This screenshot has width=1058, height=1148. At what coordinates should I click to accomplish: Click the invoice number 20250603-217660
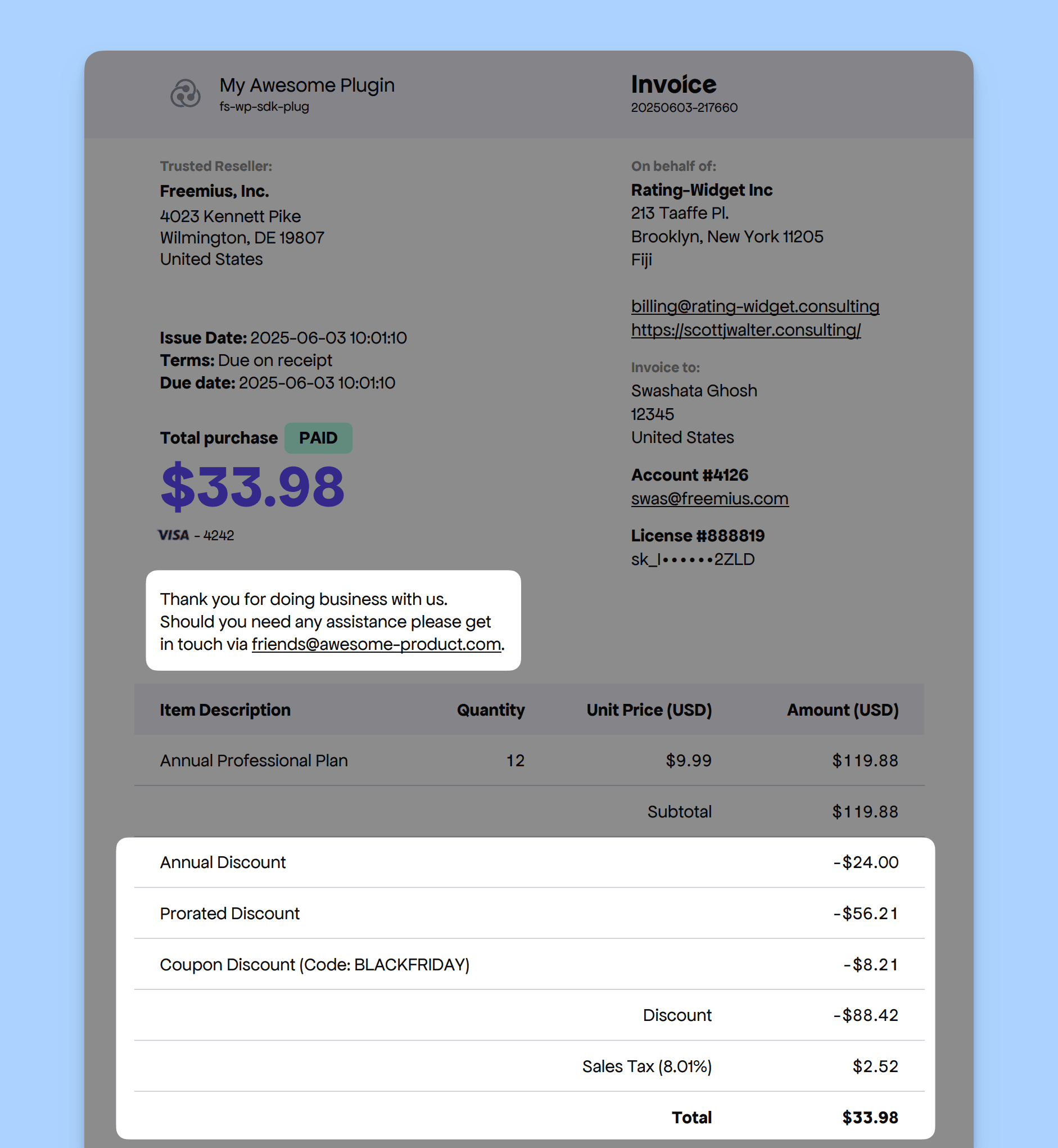tap(684, 107)
